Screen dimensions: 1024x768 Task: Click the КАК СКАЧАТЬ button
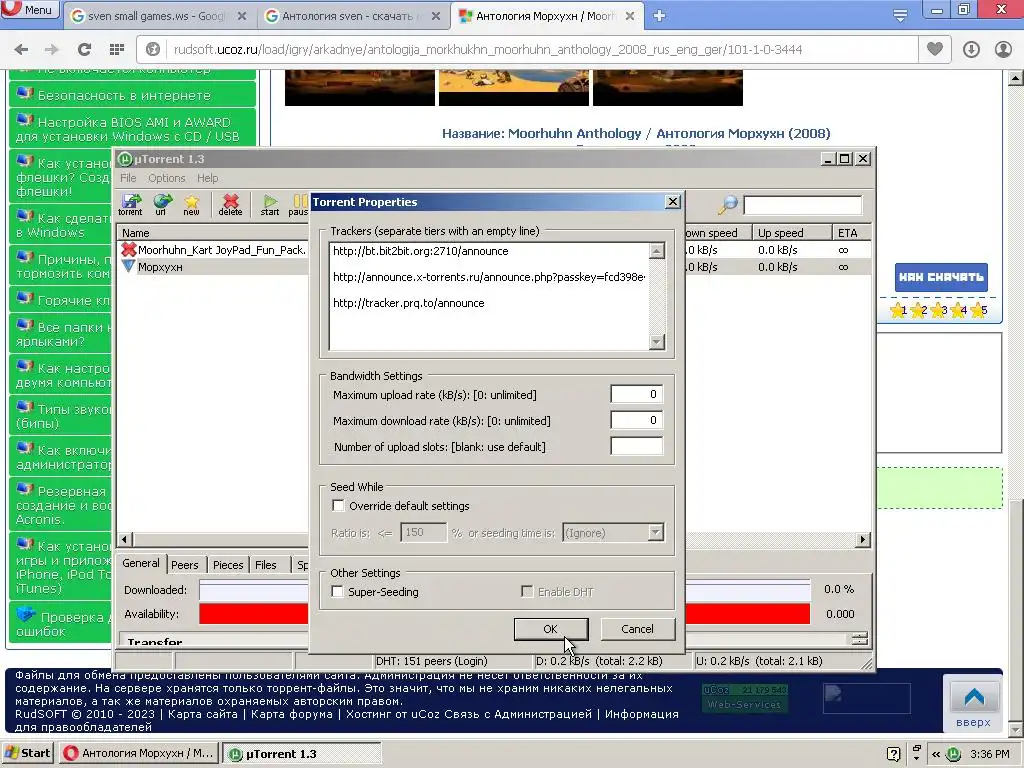tap(941, 277)
